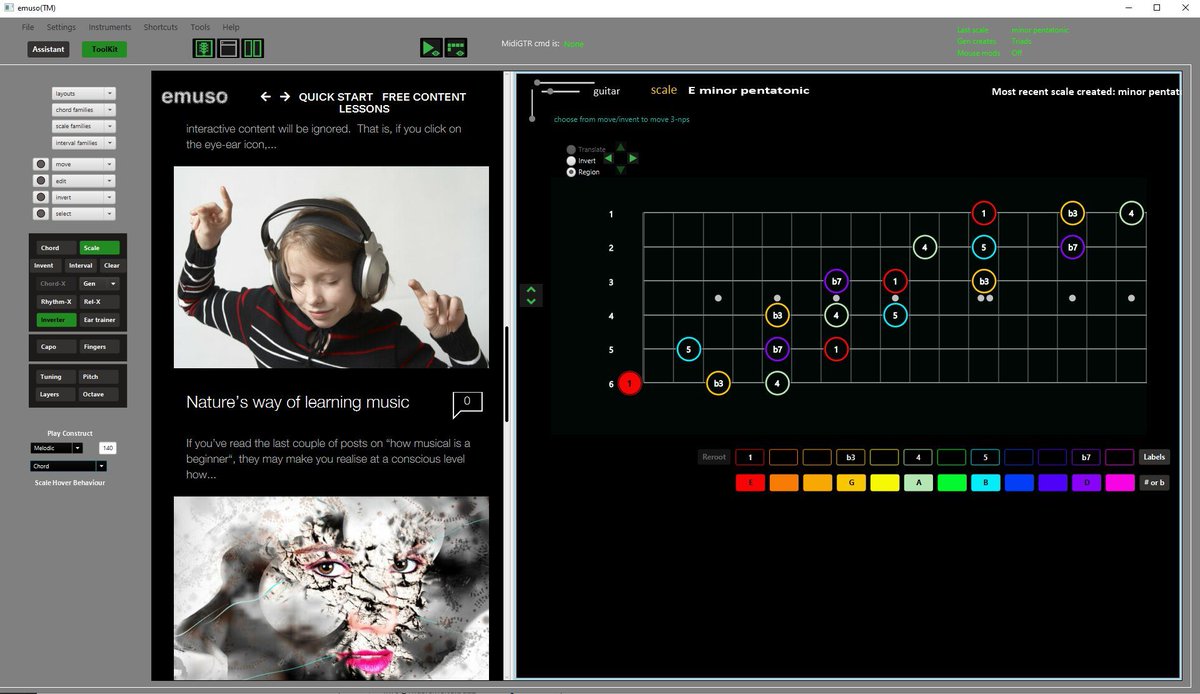The height and width of the screenshot is (694, 1200).
Task: Open the QUICK START link
Action: (x=336, y=97)
